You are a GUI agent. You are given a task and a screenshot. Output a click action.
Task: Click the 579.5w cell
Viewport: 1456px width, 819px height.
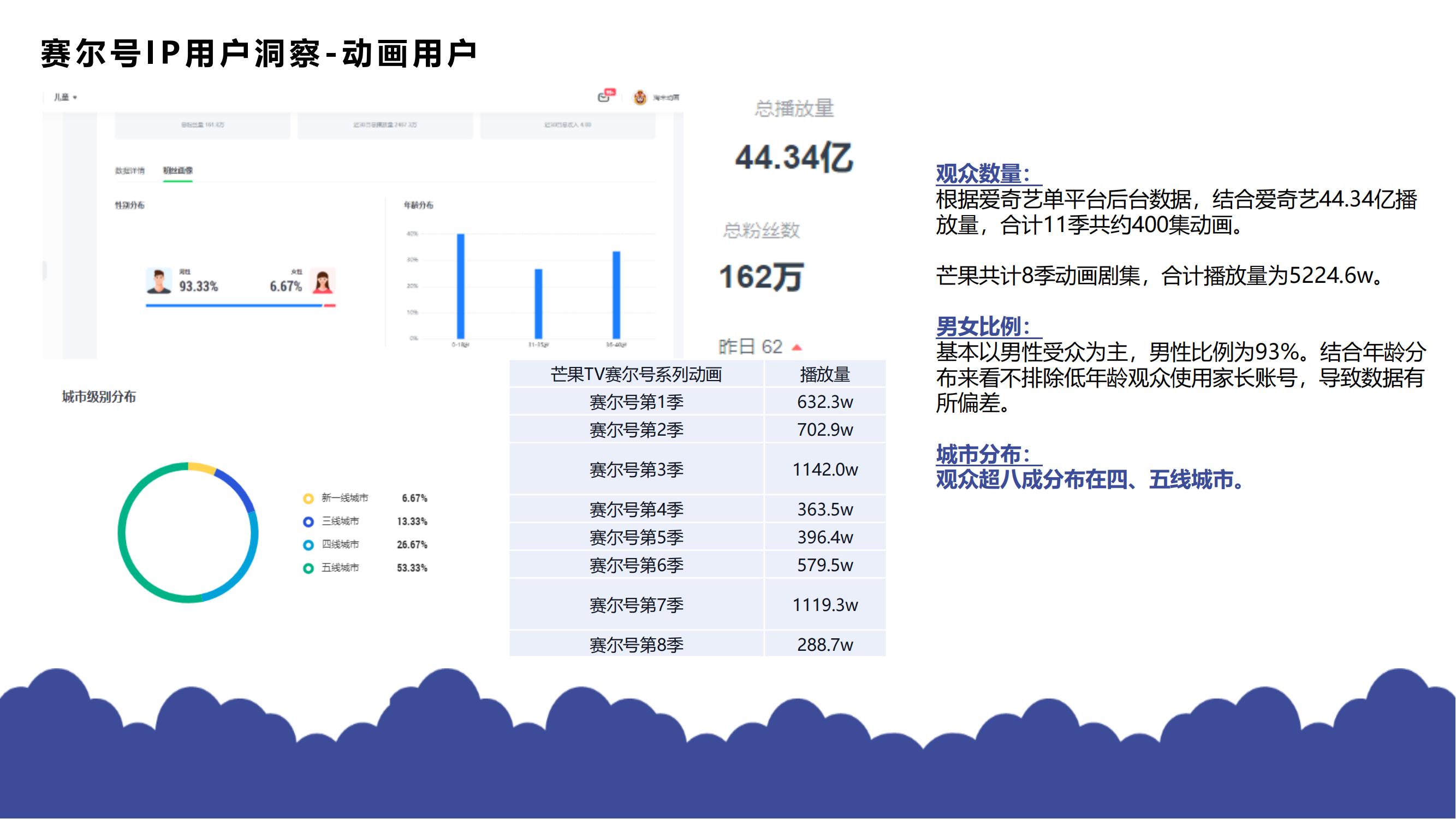click(825, 565)
